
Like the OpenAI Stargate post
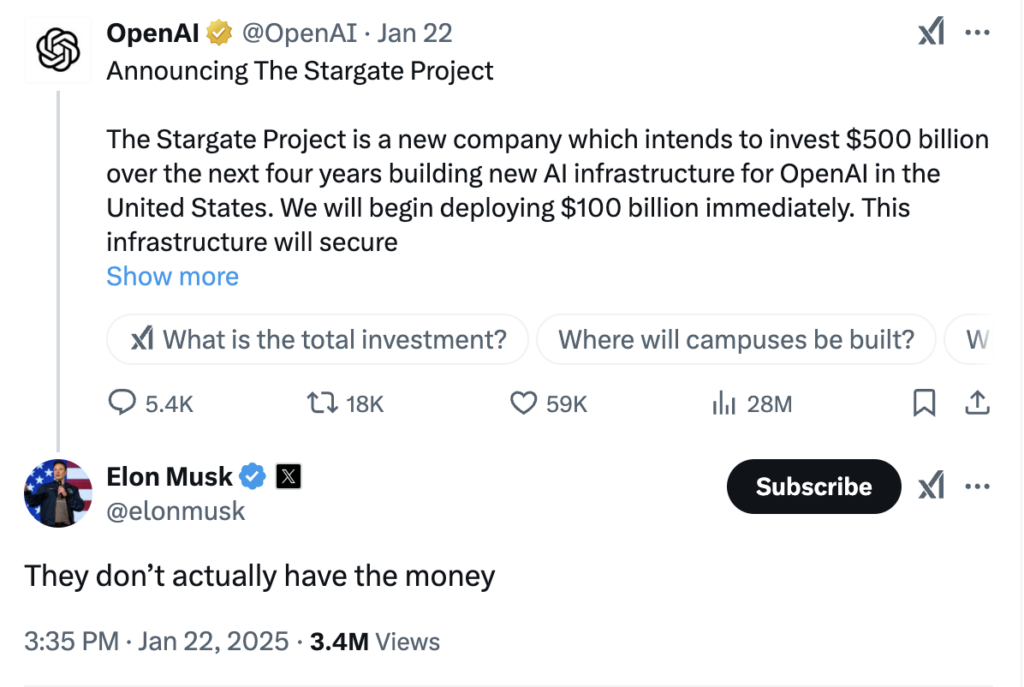pos(524,403)
